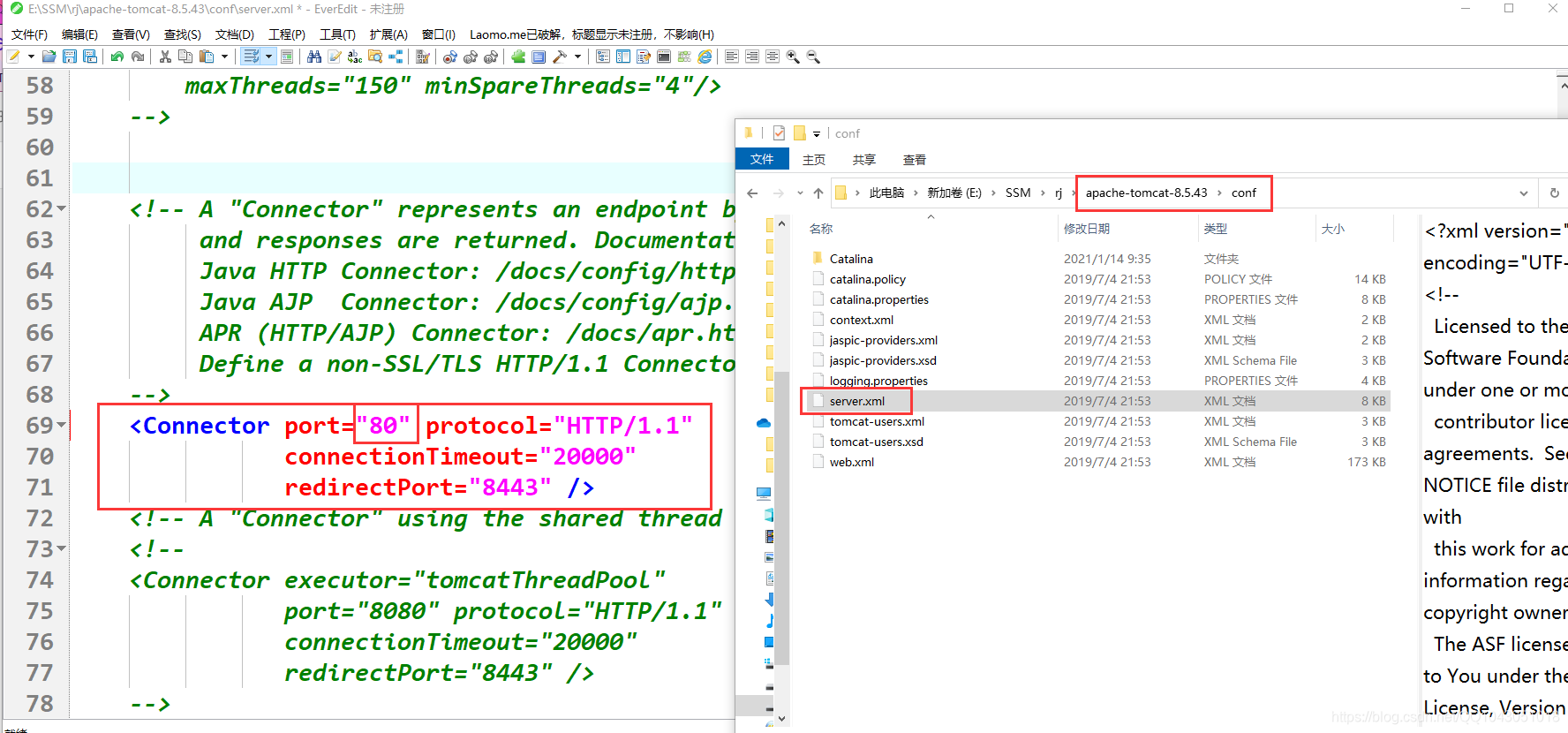Open the 文件(F) menu in EverEdit
The image size is (1568, 733).
29,34
